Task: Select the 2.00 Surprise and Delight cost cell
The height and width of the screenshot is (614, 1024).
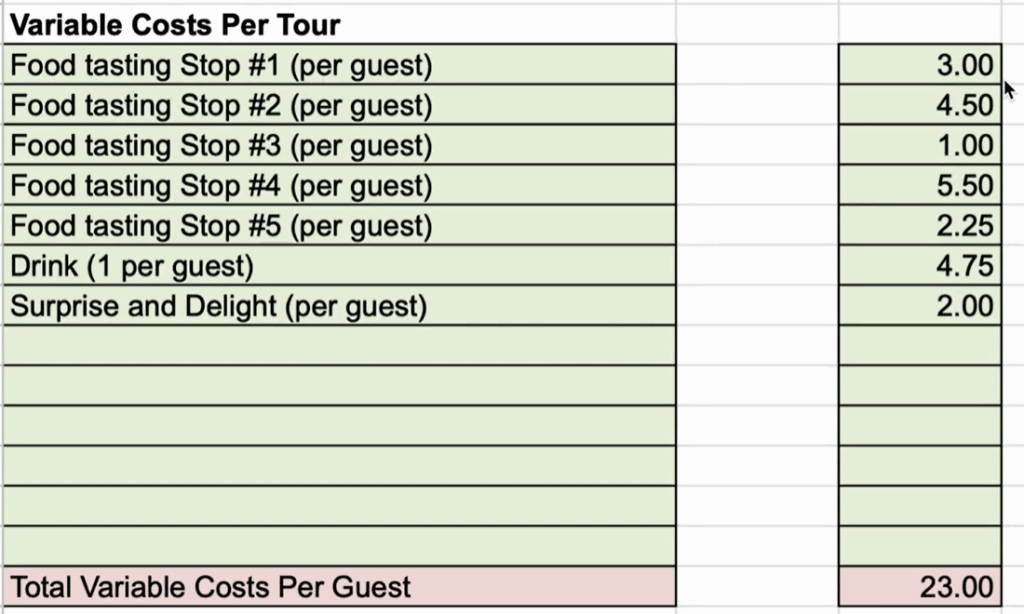Action: (920, 305)
